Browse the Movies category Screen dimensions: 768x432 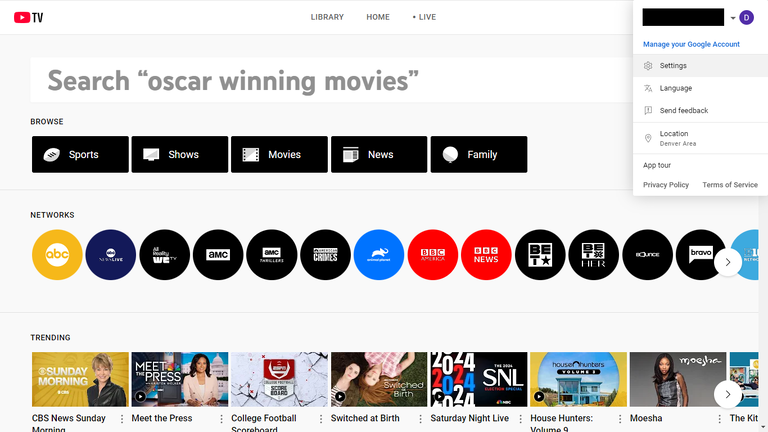[x=279, y=154]
